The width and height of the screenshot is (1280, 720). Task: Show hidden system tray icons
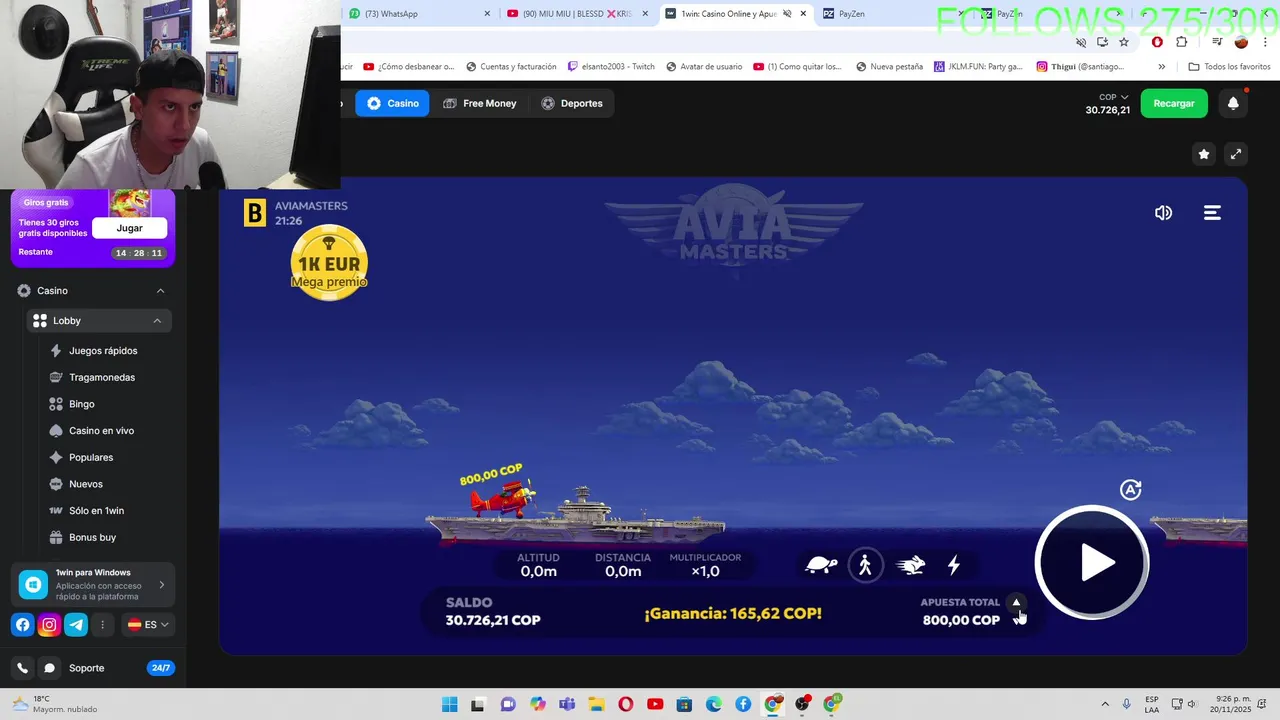(1105, 704)
